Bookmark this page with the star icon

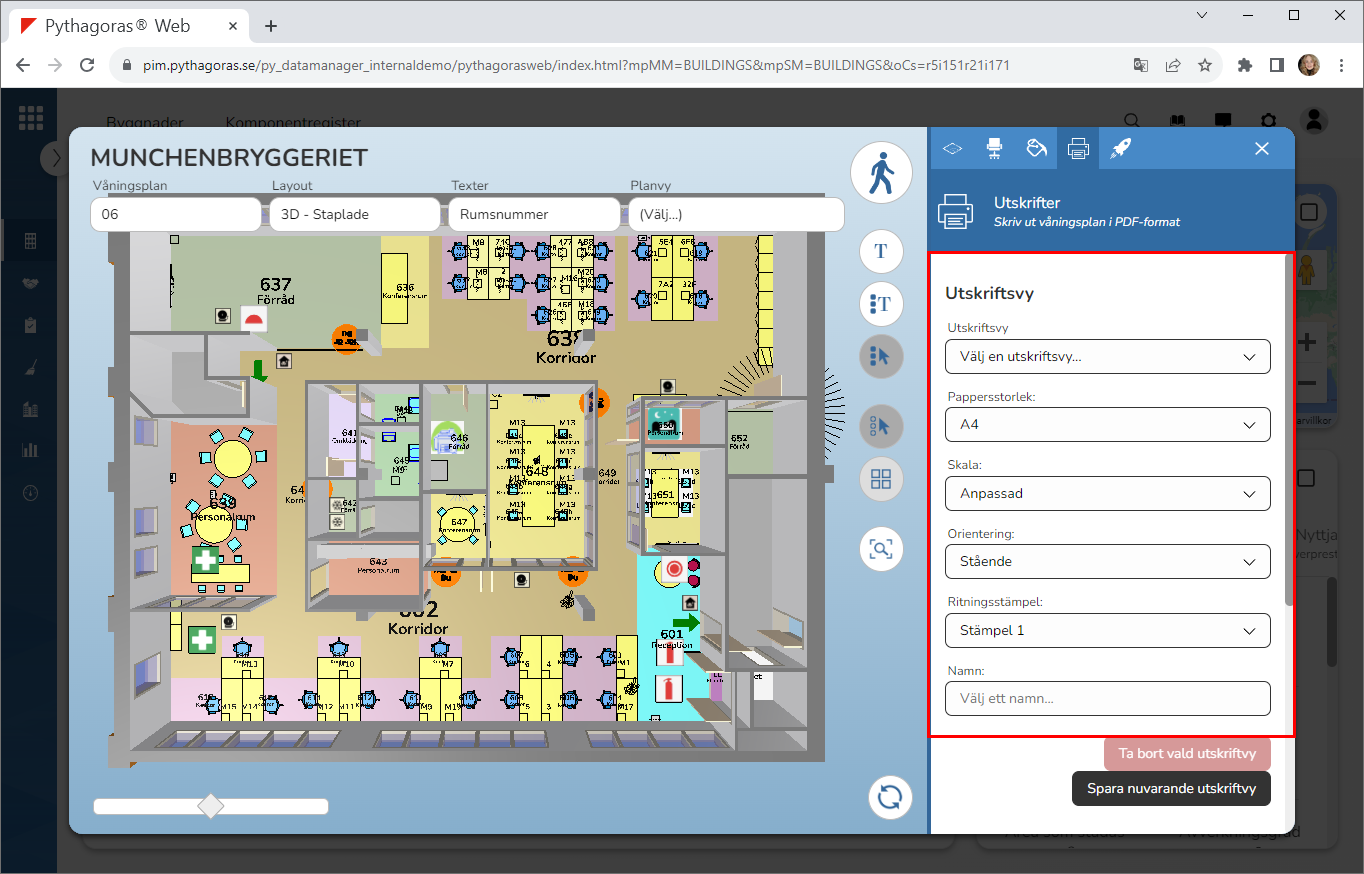1205,65
